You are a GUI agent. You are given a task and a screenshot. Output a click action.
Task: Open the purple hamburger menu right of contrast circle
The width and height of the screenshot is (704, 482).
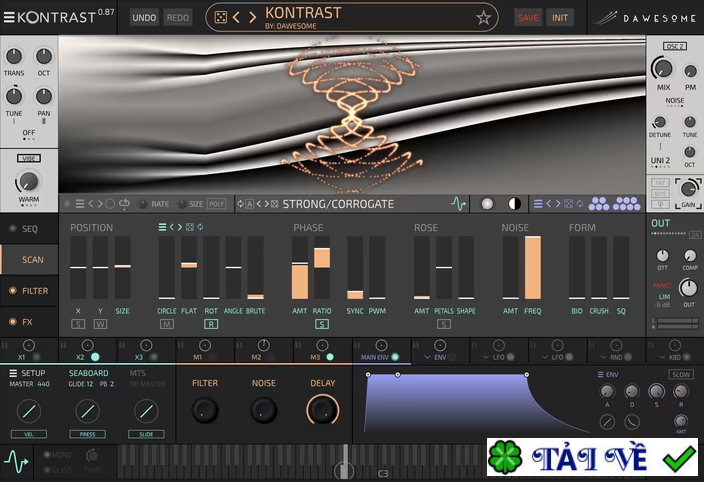click(538, 204)
